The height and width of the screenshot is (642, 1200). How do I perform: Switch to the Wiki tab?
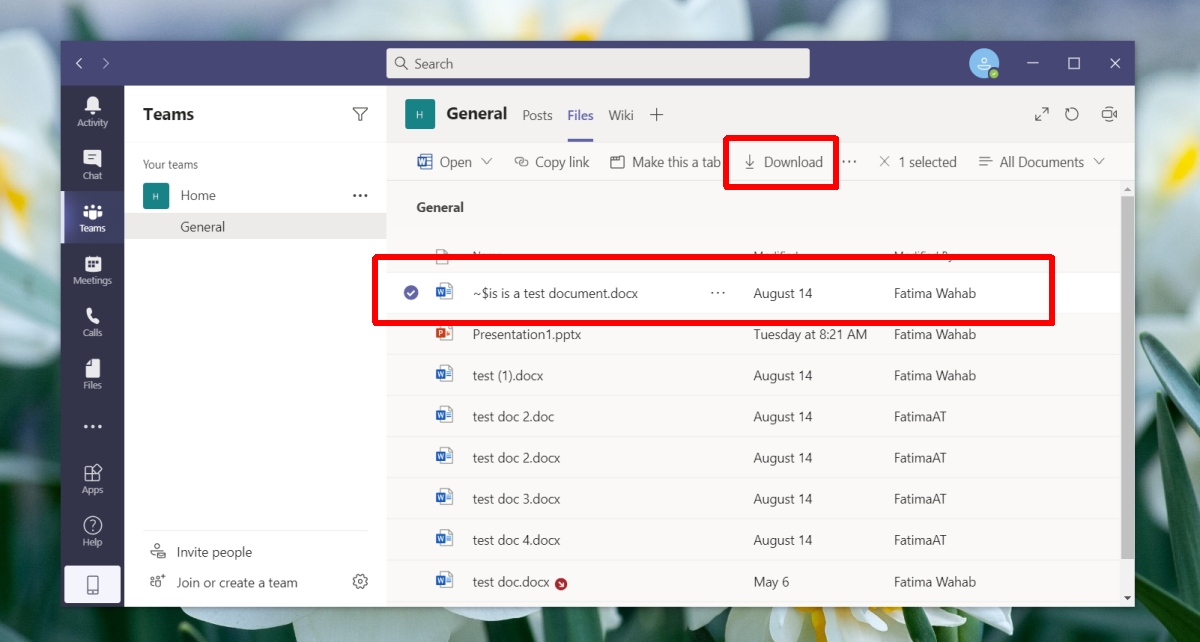621,115
